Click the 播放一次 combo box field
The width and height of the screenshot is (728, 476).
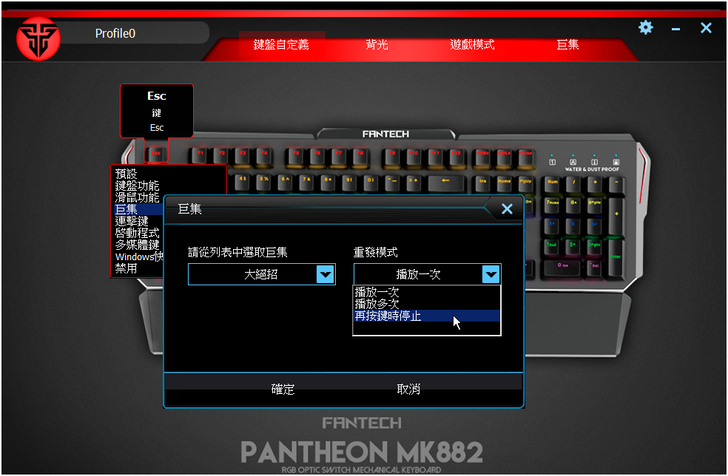click(x=427, y=274)
